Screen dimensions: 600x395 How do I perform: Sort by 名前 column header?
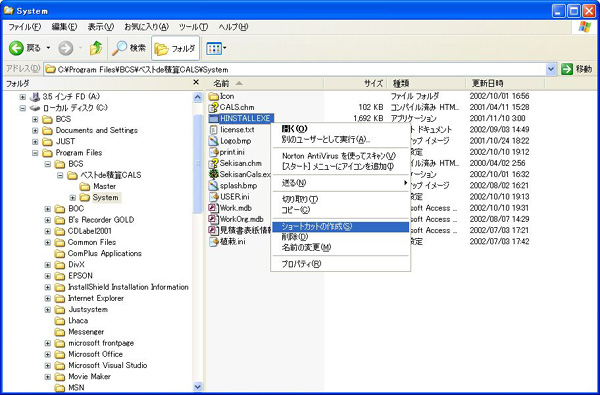[265, 83]
